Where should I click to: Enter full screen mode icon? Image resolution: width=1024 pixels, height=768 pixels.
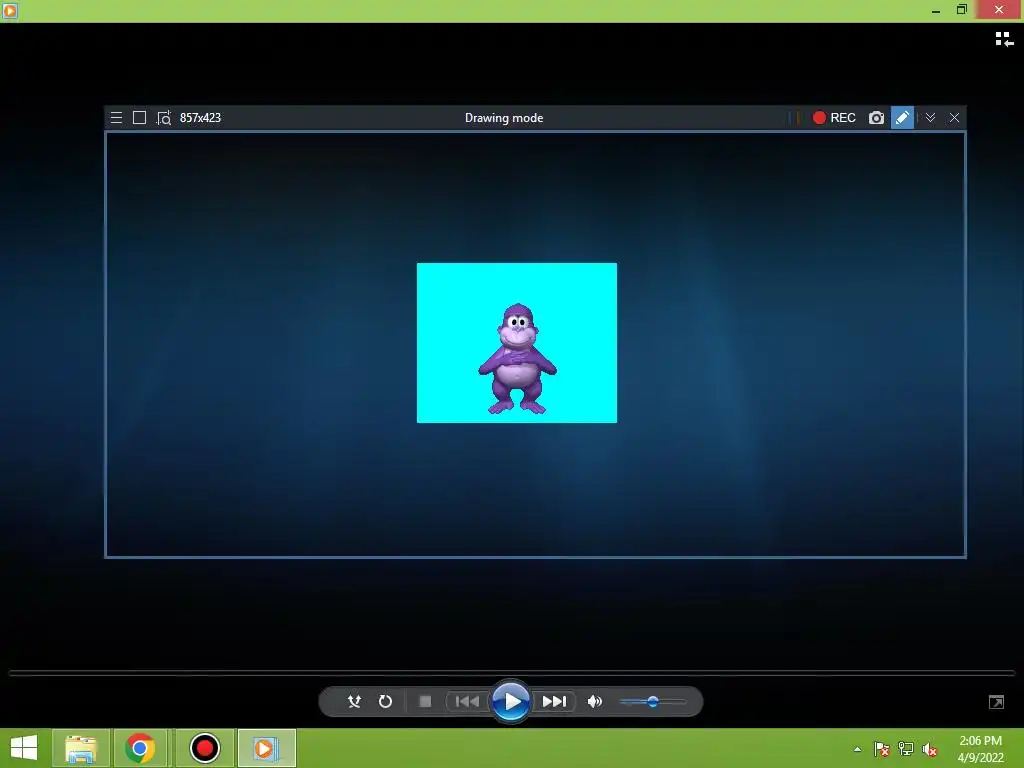tap(997, 702)
